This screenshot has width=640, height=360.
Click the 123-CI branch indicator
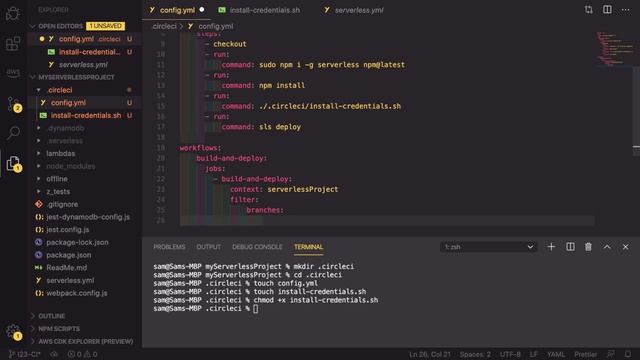24,354
